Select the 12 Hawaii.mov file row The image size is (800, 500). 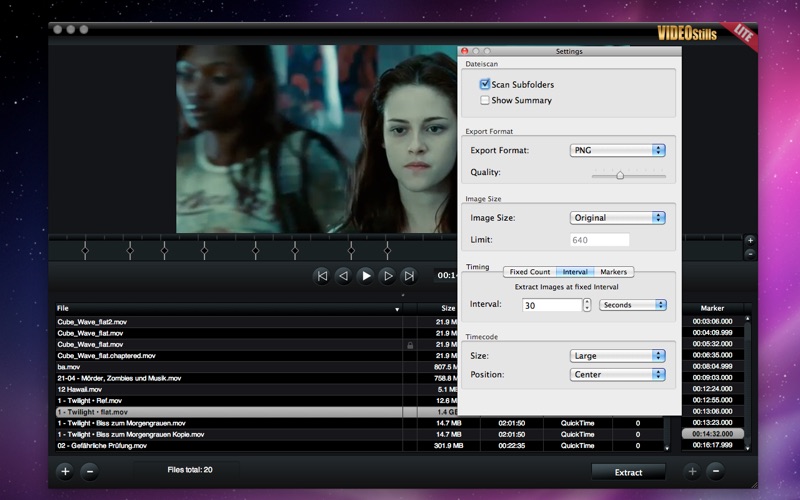[x=229, y=389]
